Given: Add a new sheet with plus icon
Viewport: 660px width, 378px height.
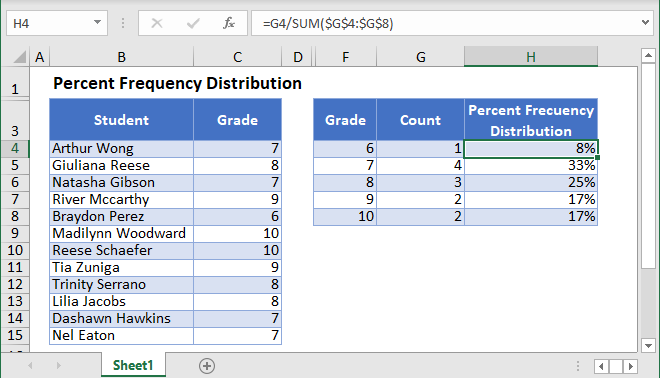Looking at the screenshot, I should tap(207, 366).
